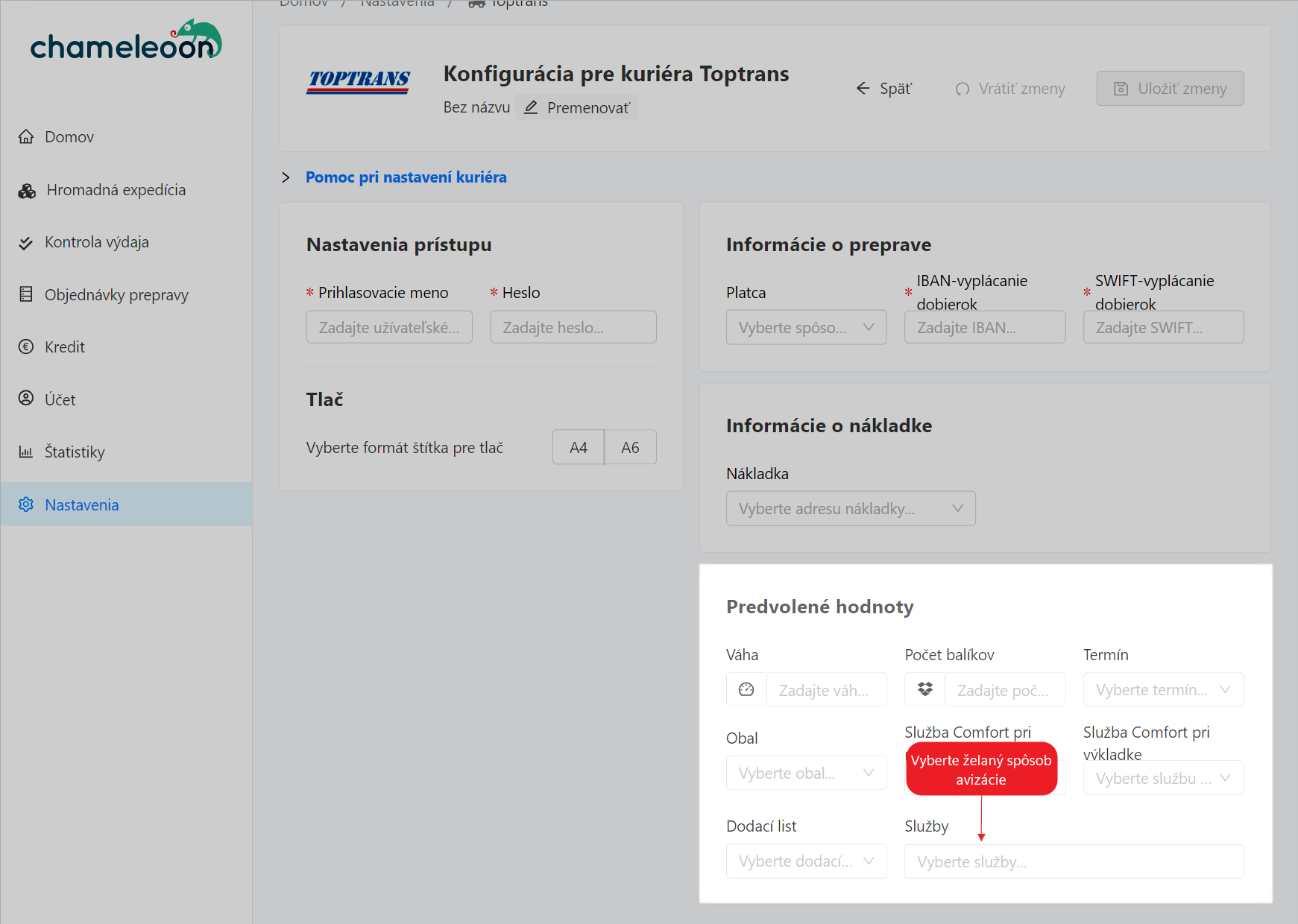Open the Platca dropdown
The image size is (1298, 924).
pos(807,327)
